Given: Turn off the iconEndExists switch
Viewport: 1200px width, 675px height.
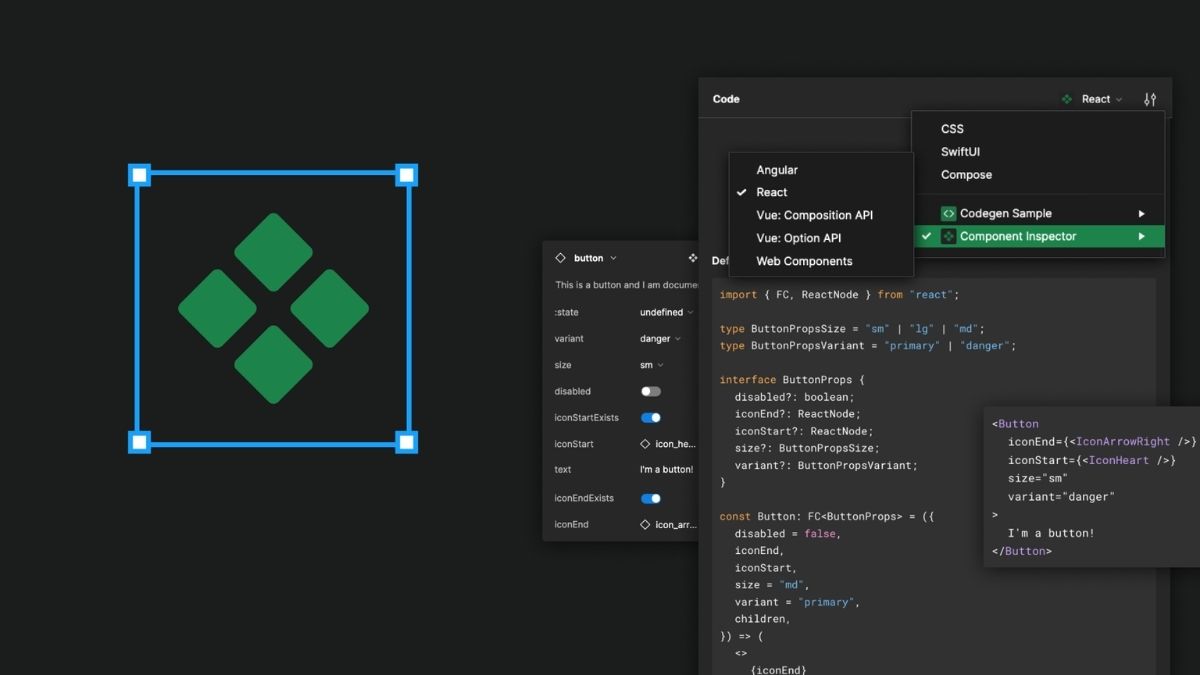Looking at the screenshot, I should [x=651, y=498].
